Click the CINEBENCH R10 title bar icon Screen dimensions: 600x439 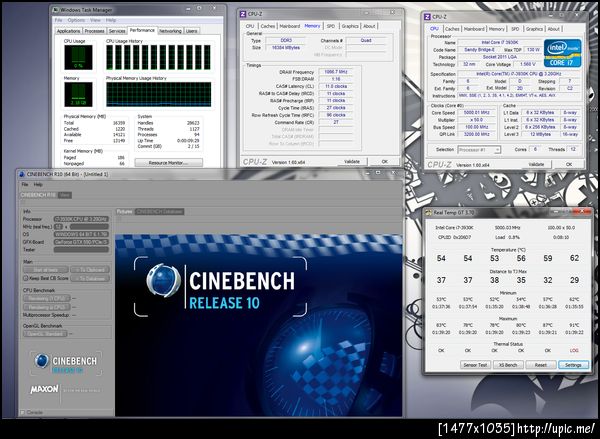22,174
